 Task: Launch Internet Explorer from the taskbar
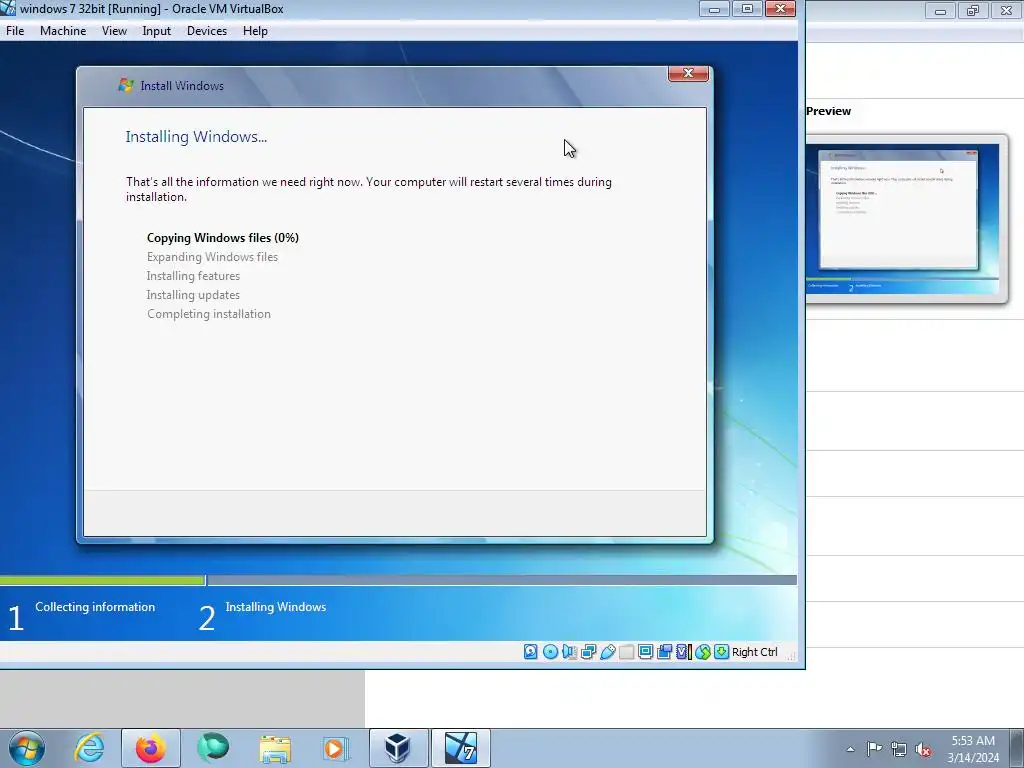tap(89, 748)
